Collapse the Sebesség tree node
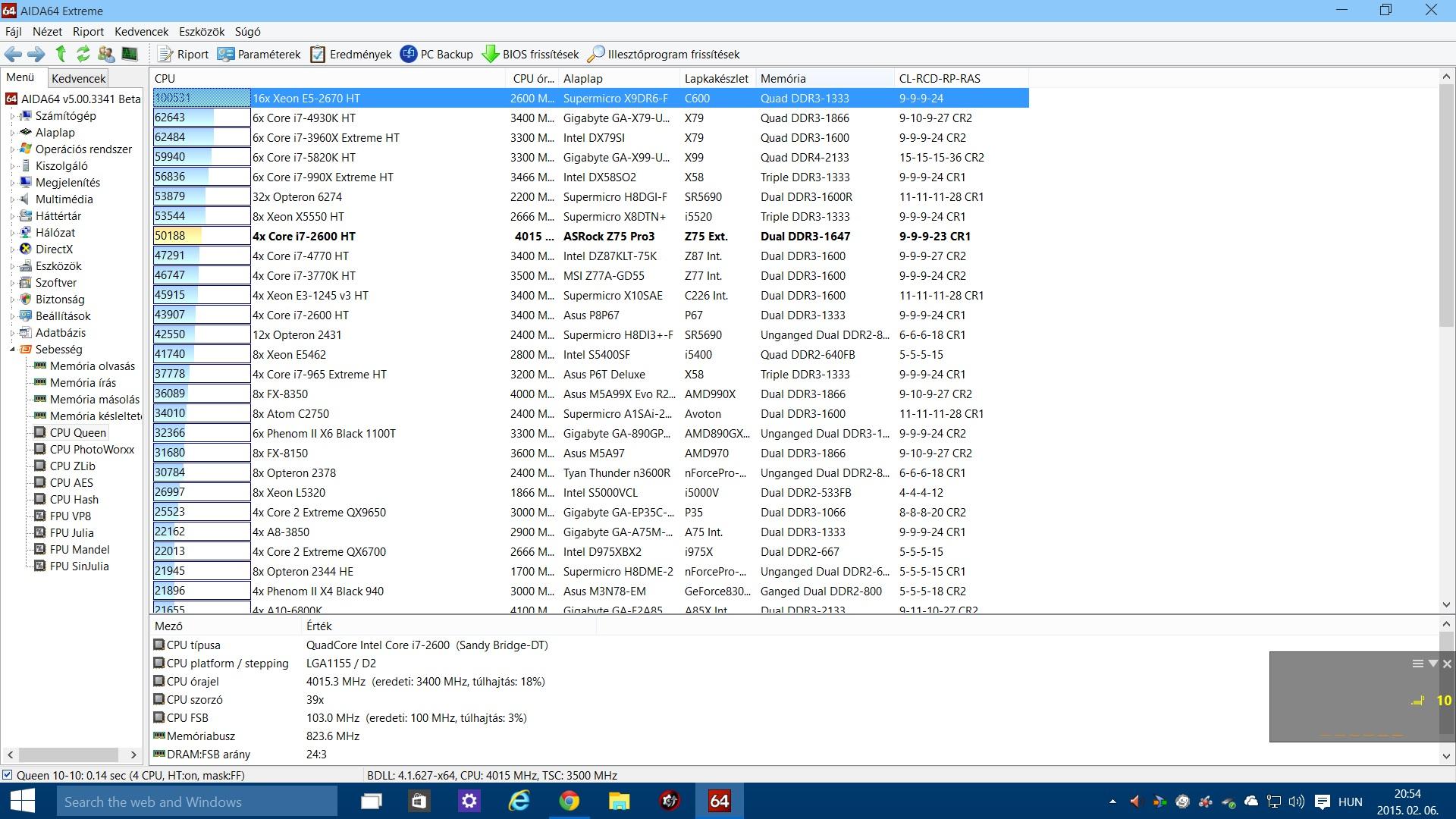This screenshot has width=1456, height=819. click(x=12, y=350)
